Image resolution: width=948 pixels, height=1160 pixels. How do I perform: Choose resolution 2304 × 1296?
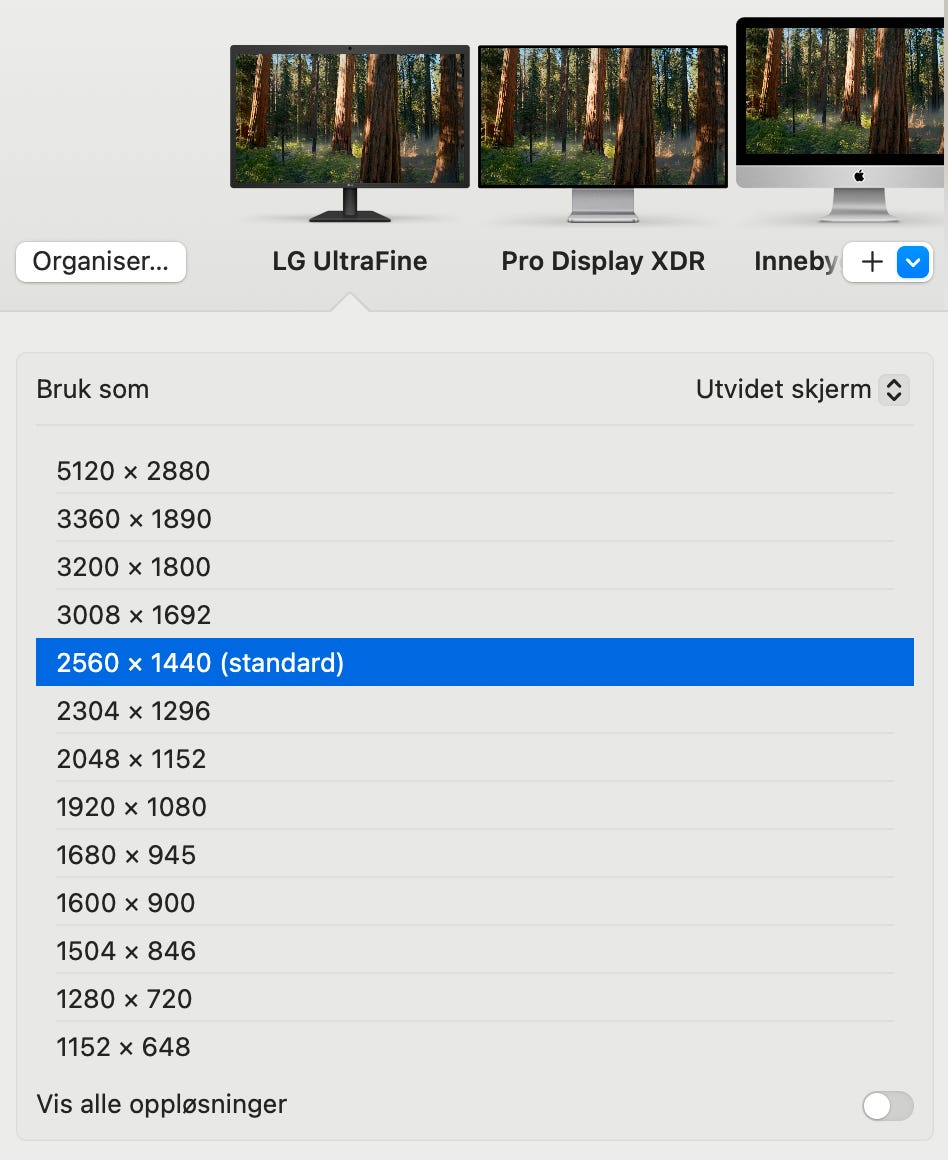coord(474,710)
